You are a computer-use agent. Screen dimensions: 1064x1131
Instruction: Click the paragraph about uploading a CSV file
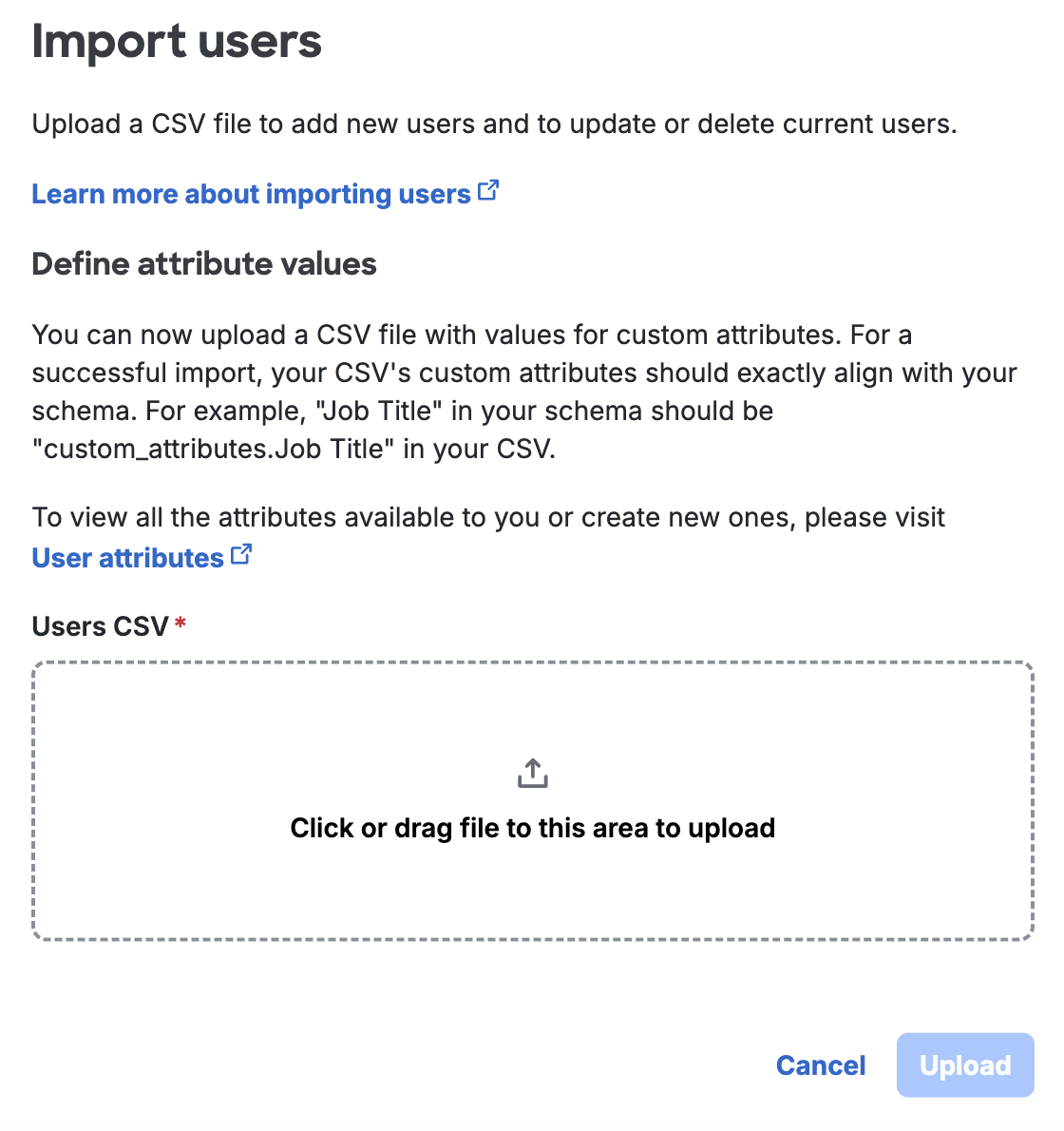click(x=494, y=124)
